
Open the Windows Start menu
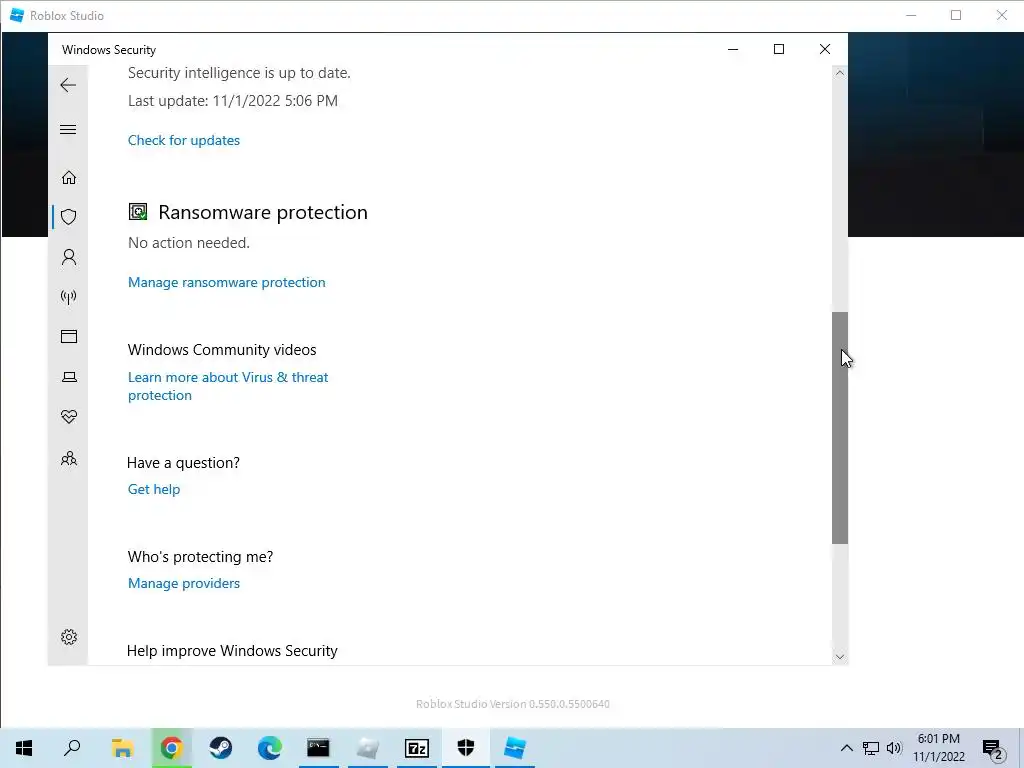click(24, 748)
